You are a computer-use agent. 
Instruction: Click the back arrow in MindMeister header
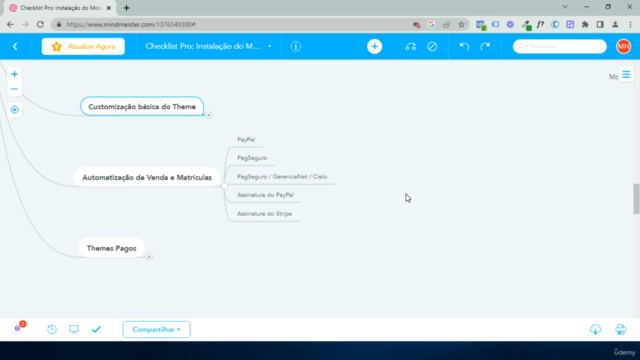tap(15, 47)
